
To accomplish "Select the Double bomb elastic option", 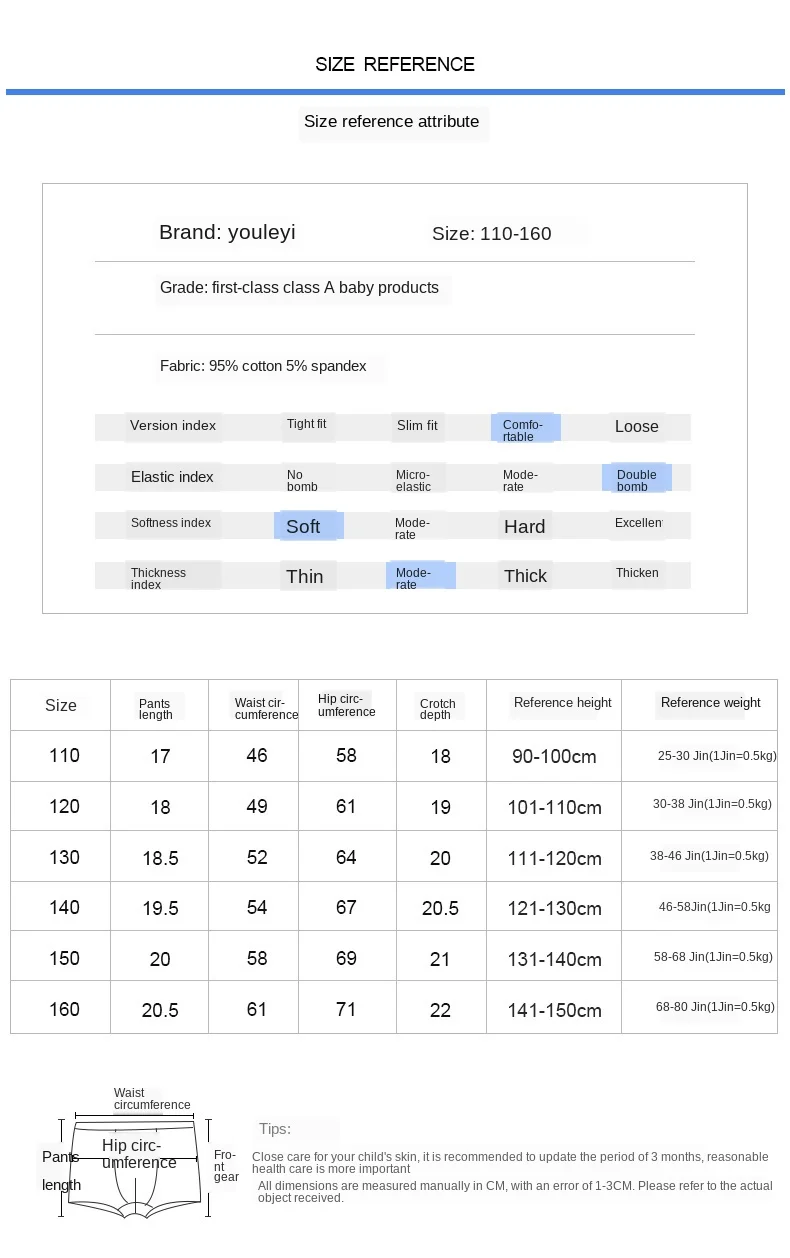I will pyautogui.click(x=636, y=479).
